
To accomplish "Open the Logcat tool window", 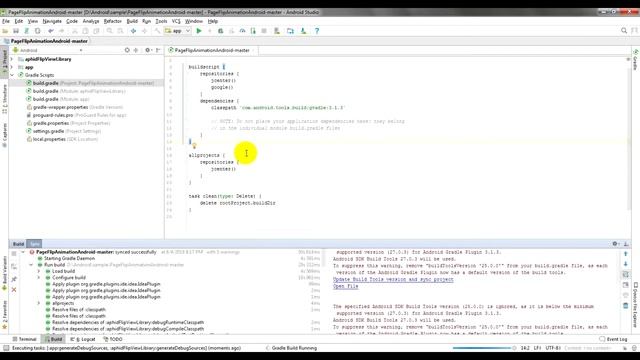I will tap(83, 339).
